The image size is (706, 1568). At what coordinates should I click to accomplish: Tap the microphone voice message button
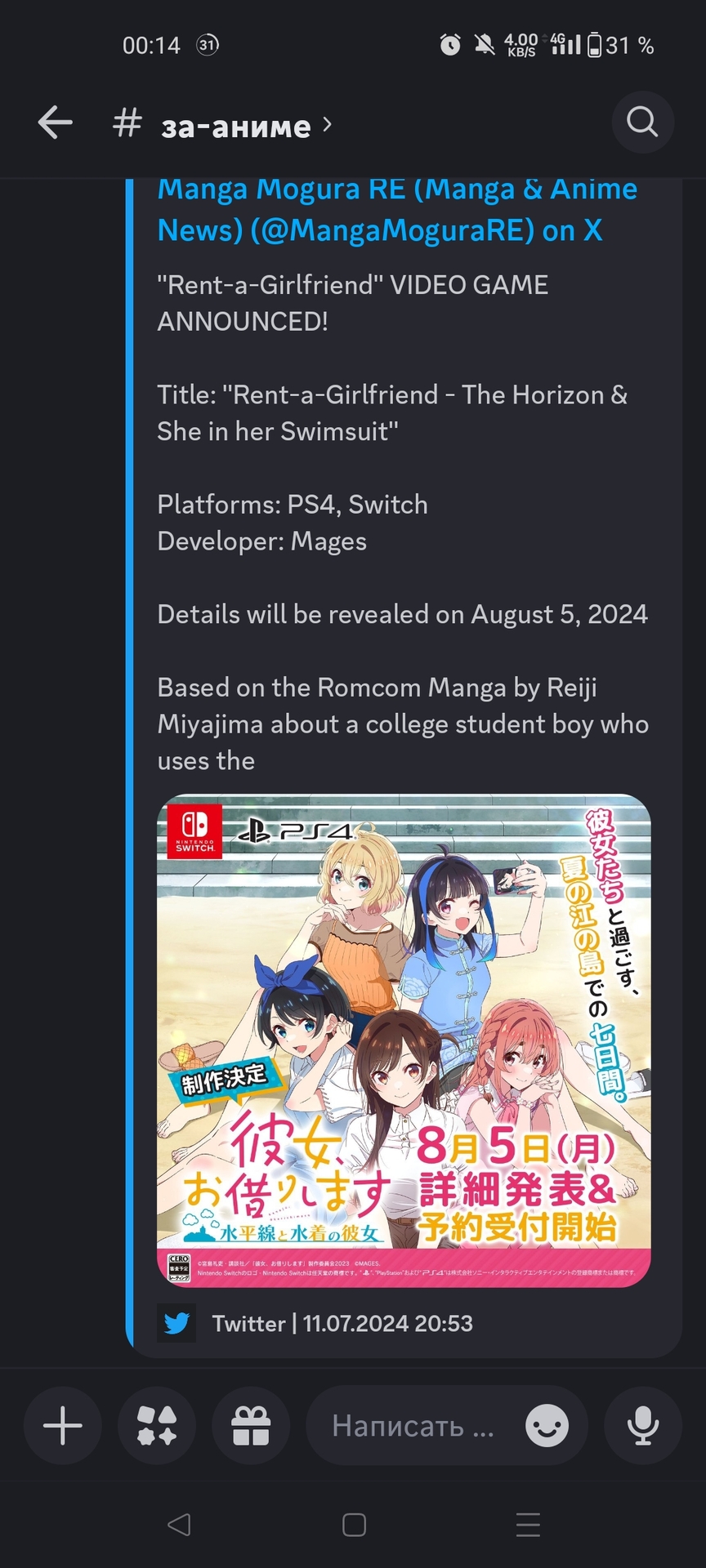pyautogui.click(x=643, y=1426)
